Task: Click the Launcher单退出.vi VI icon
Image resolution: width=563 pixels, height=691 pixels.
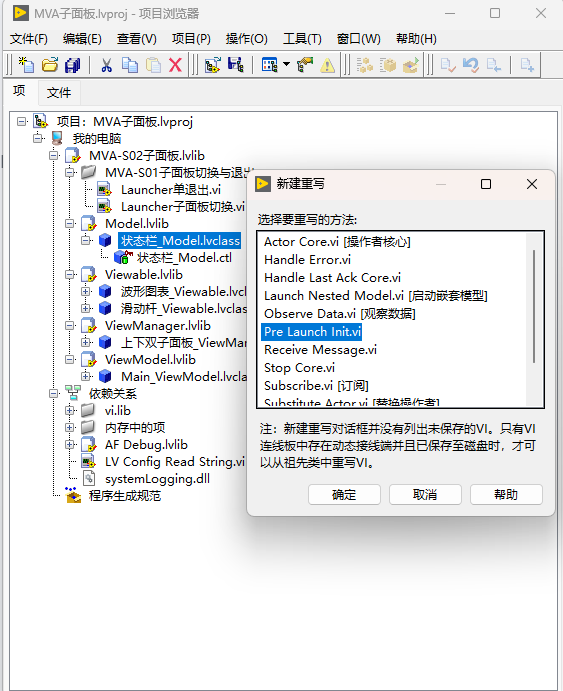Action: coord(104,189)
